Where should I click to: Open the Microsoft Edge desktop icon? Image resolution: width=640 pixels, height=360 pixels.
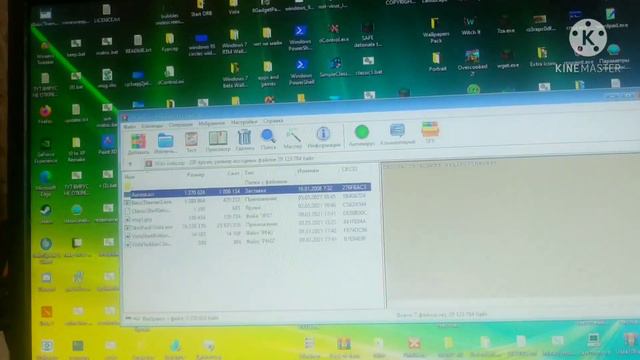[45, 183]
